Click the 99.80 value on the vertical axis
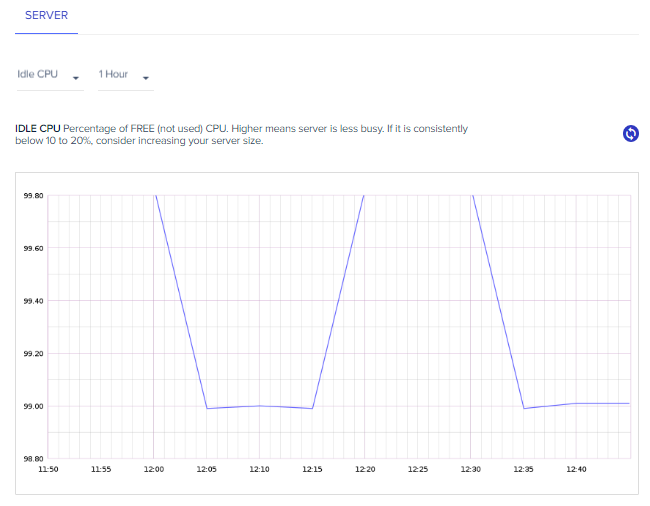Screen dimensions: 650x506 click(33, 196)
